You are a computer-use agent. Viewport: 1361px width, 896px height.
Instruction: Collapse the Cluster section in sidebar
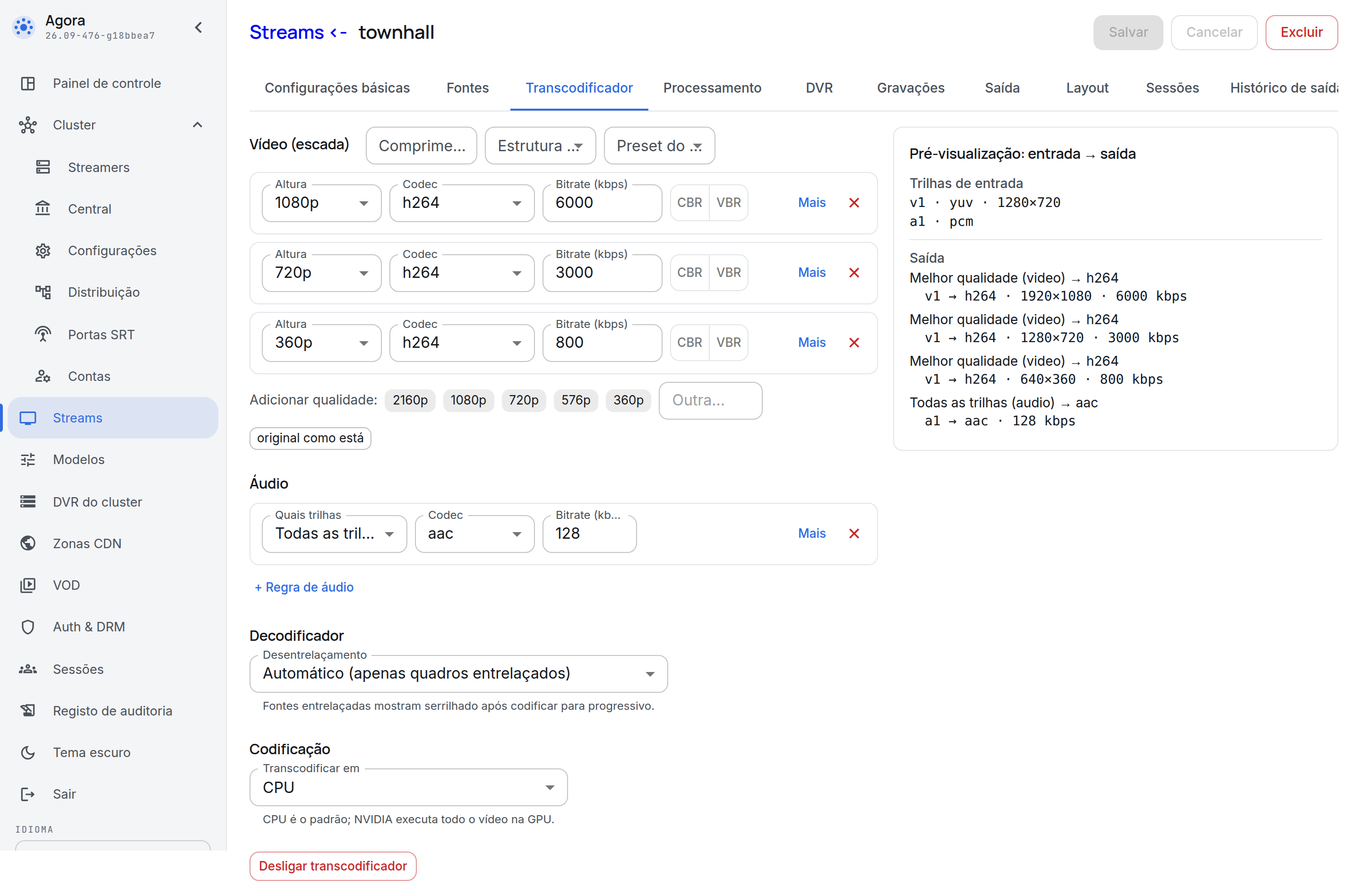click(x=197, y=125)
